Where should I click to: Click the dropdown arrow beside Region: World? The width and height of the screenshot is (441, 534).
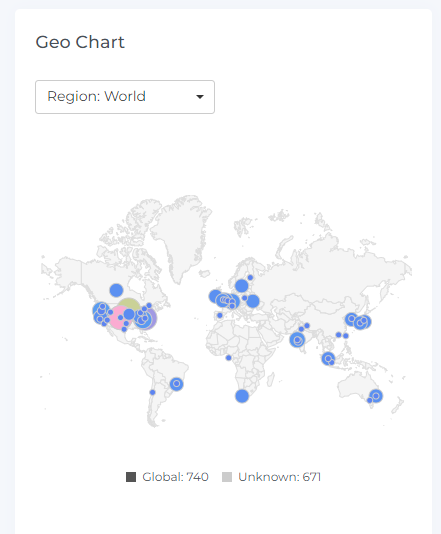pos(200,97)
